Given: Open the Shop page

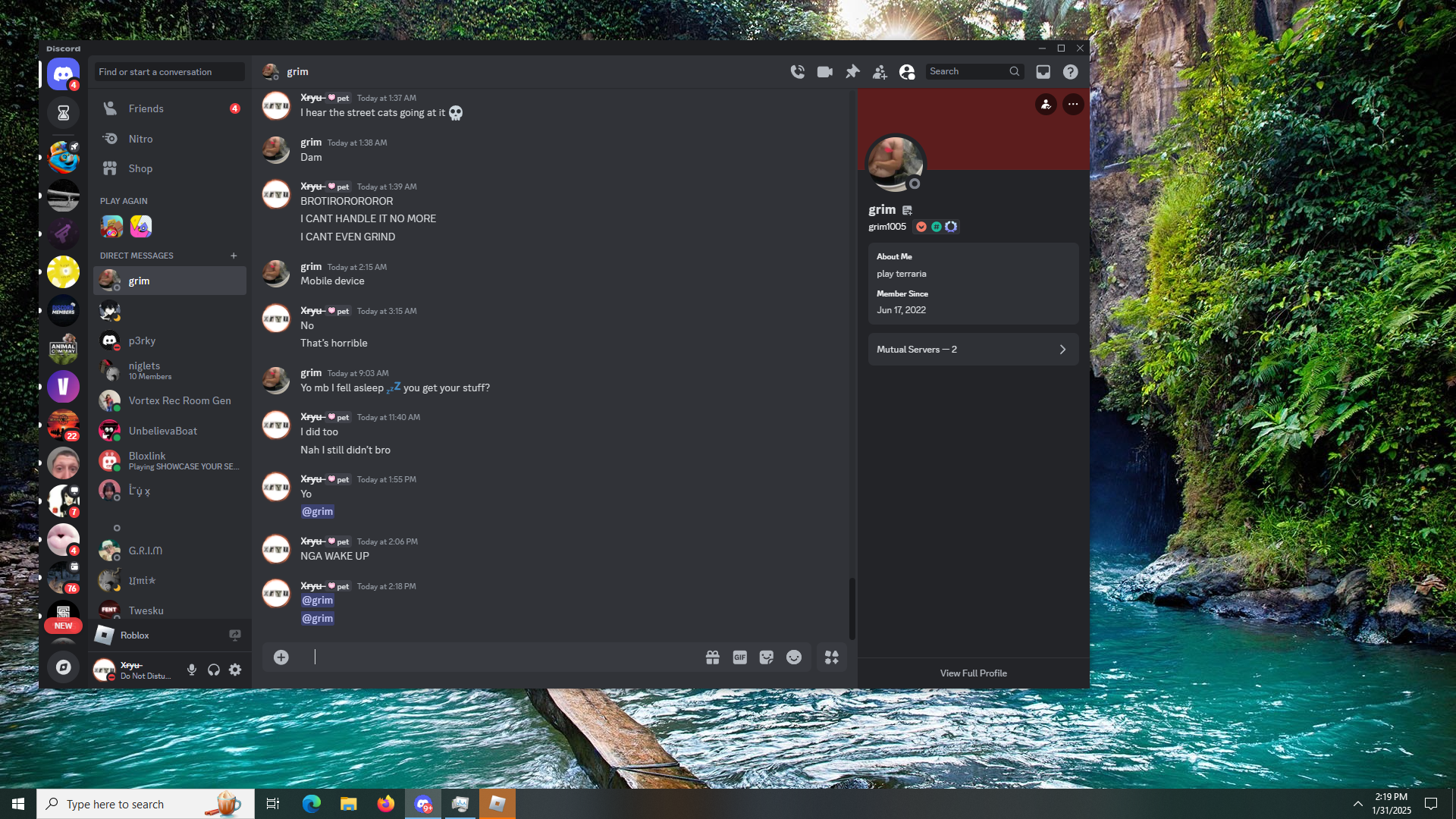Looking at the screenshot, I should [x=170, y=168].
